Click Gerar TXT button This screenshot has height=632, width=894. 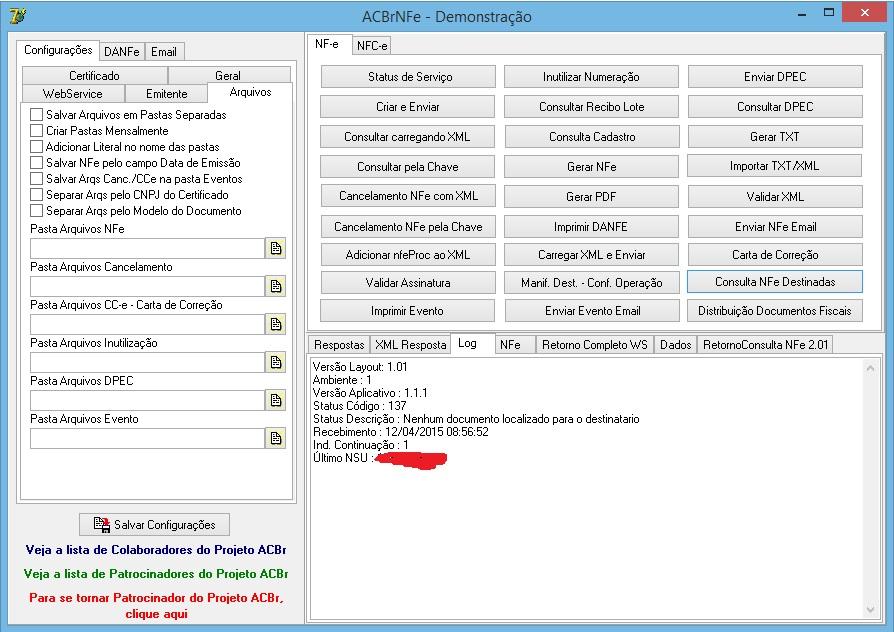pyautogui.click(x=775, y=137)
